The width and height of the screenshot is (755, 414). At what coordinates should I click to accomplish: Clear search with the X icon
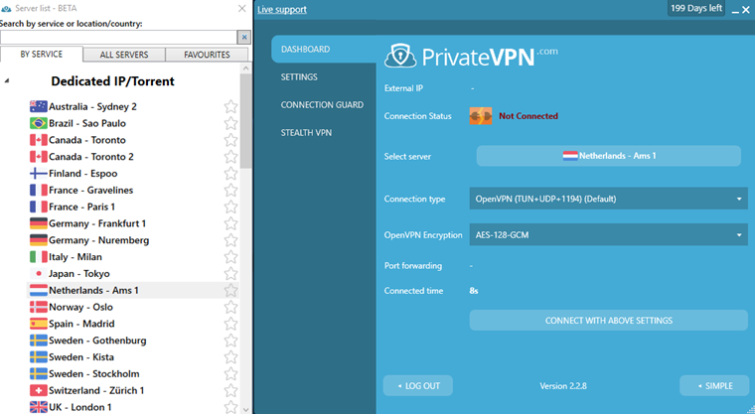[244, 37]
